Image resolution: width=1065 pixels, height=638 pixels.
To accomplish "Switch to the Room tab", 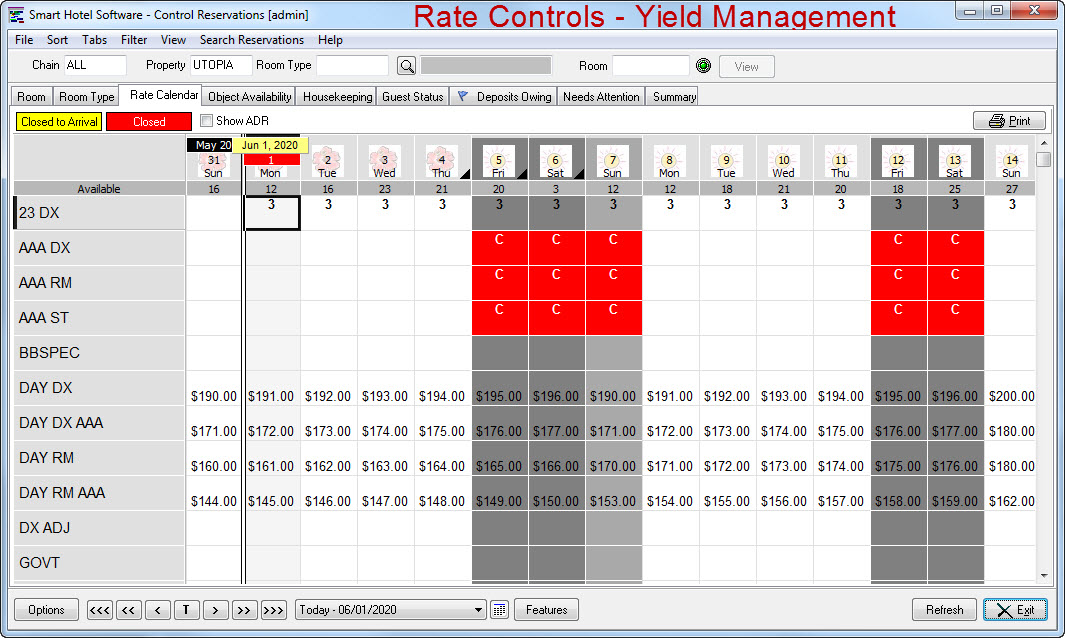I will click(x=31, y=96).
